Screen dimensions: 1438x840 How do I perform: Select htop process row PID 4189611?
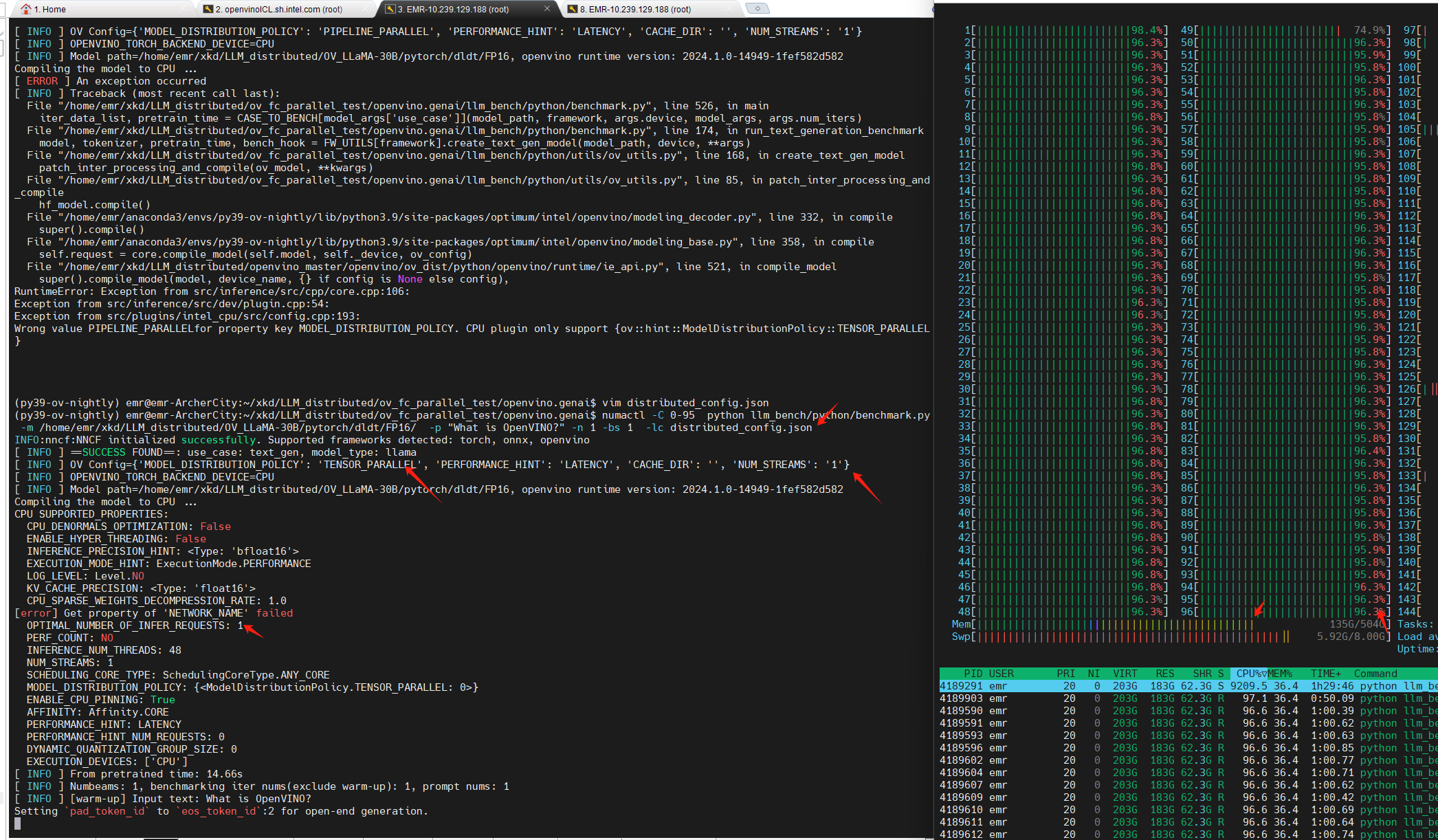[x=1188, y=822]
